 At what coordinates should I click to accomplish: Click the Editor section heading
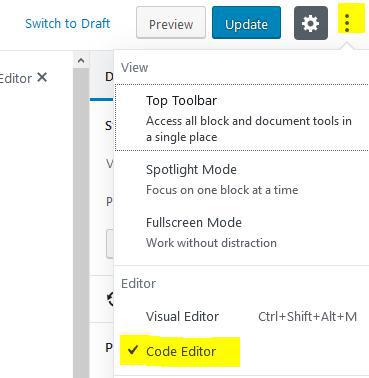[138, 284]
